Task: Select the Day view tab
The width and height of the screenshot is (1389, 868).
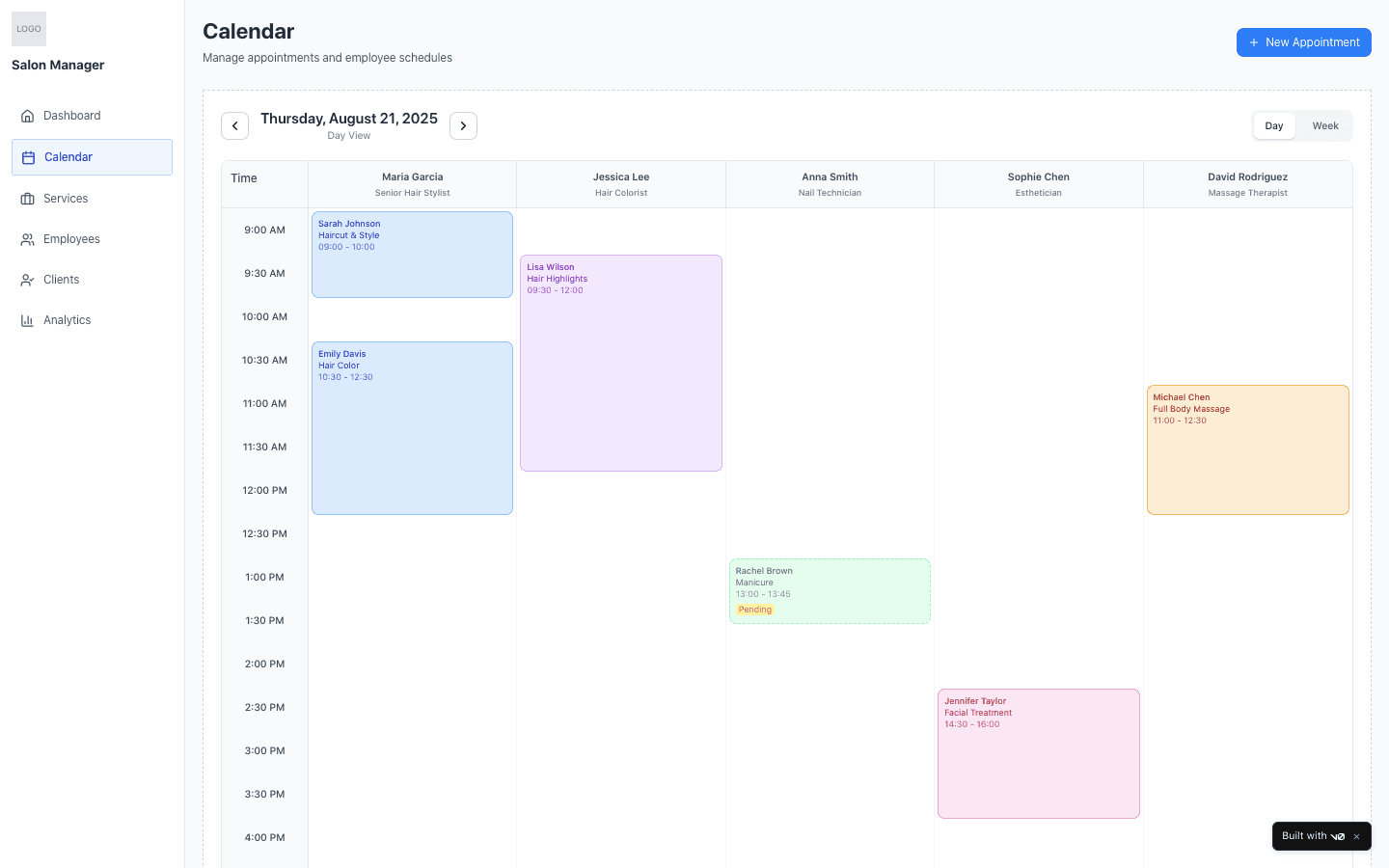Action: [1274, 125]
